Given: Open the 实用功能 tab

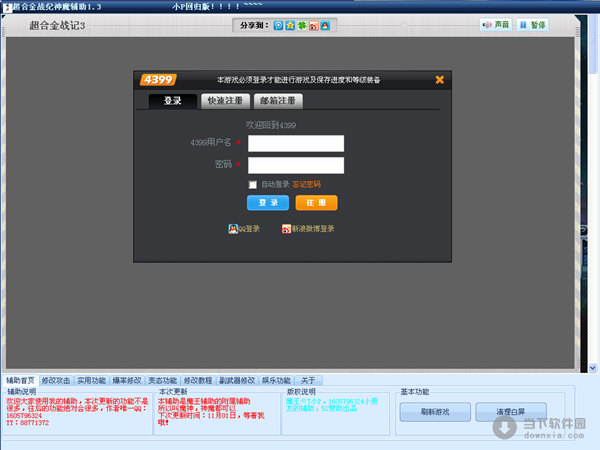Looking at the screenshot, I should 92,381.
